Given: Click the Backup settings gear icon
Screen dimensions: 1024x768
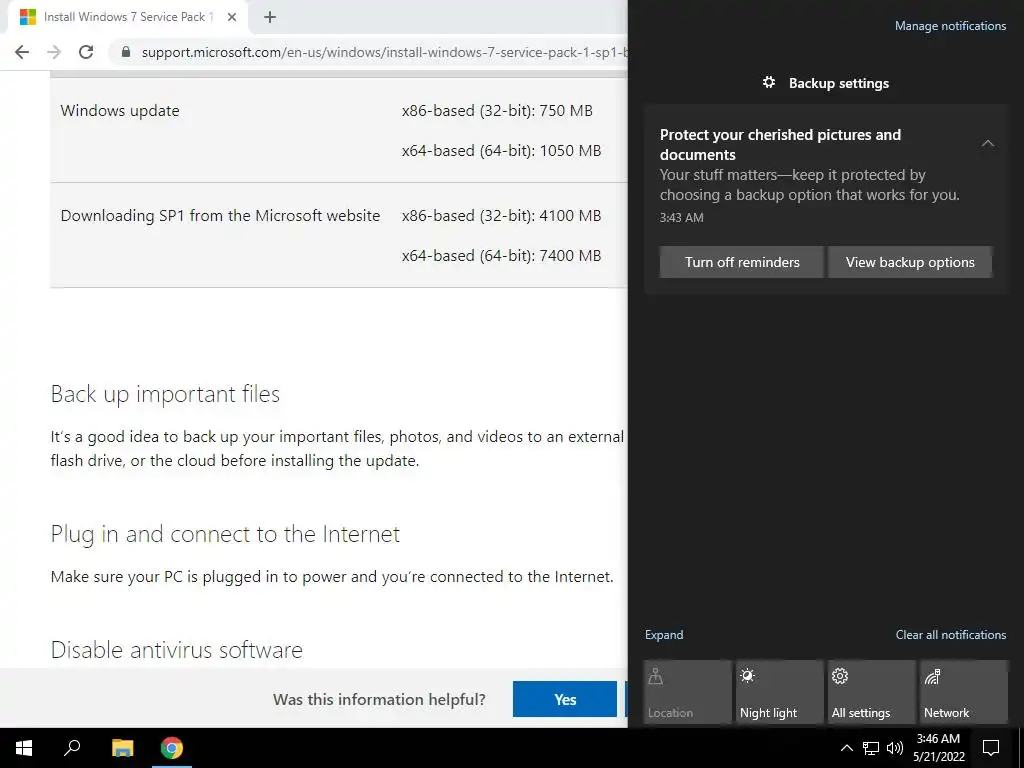Looking at the screenshot, I should 769,82.
